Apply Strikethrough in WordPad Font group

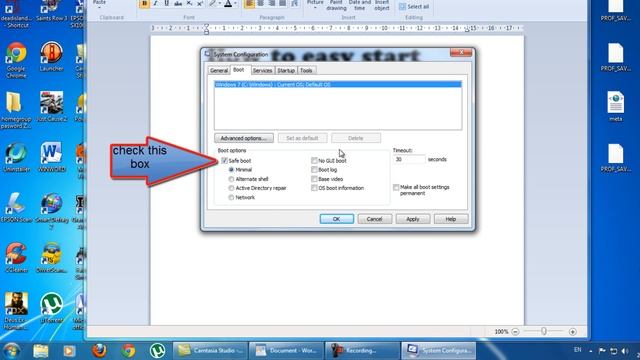coord(178,4)
